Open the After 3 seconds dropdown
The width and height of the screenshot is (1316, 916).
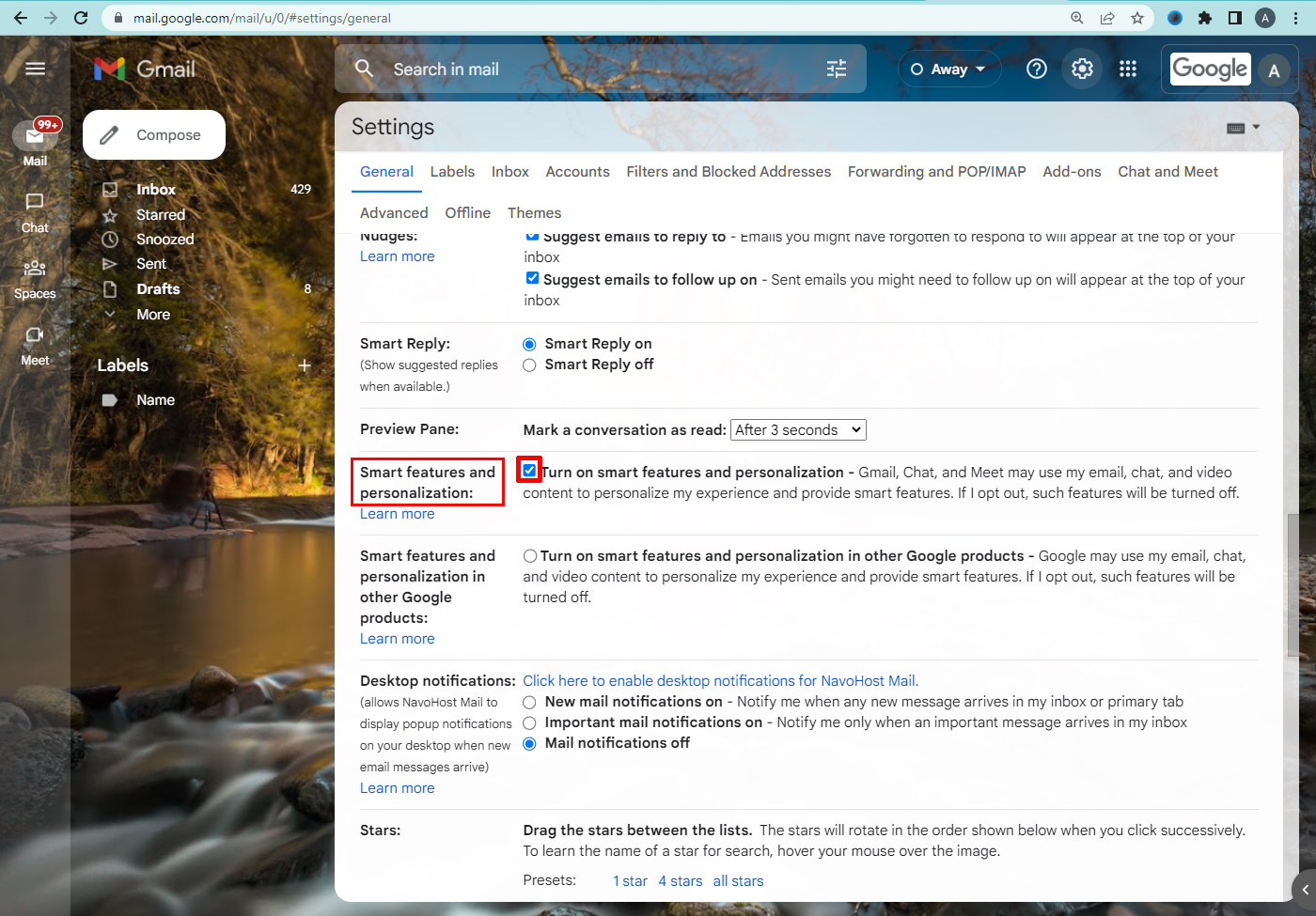(x=798, y=430)
